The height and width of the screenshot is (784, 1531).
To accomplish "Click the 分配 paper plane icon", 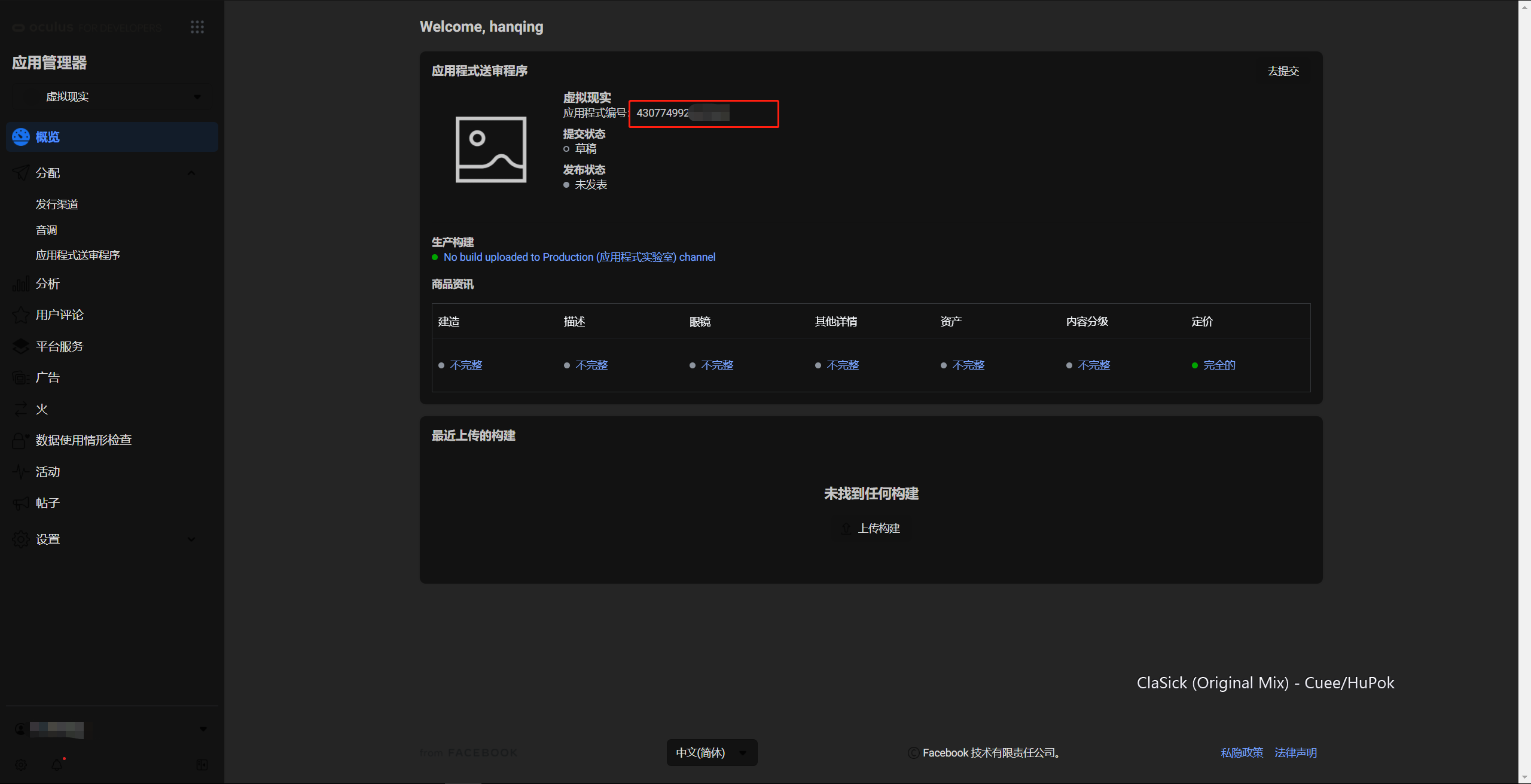I will pyautogui.click(x=21, y=173).
